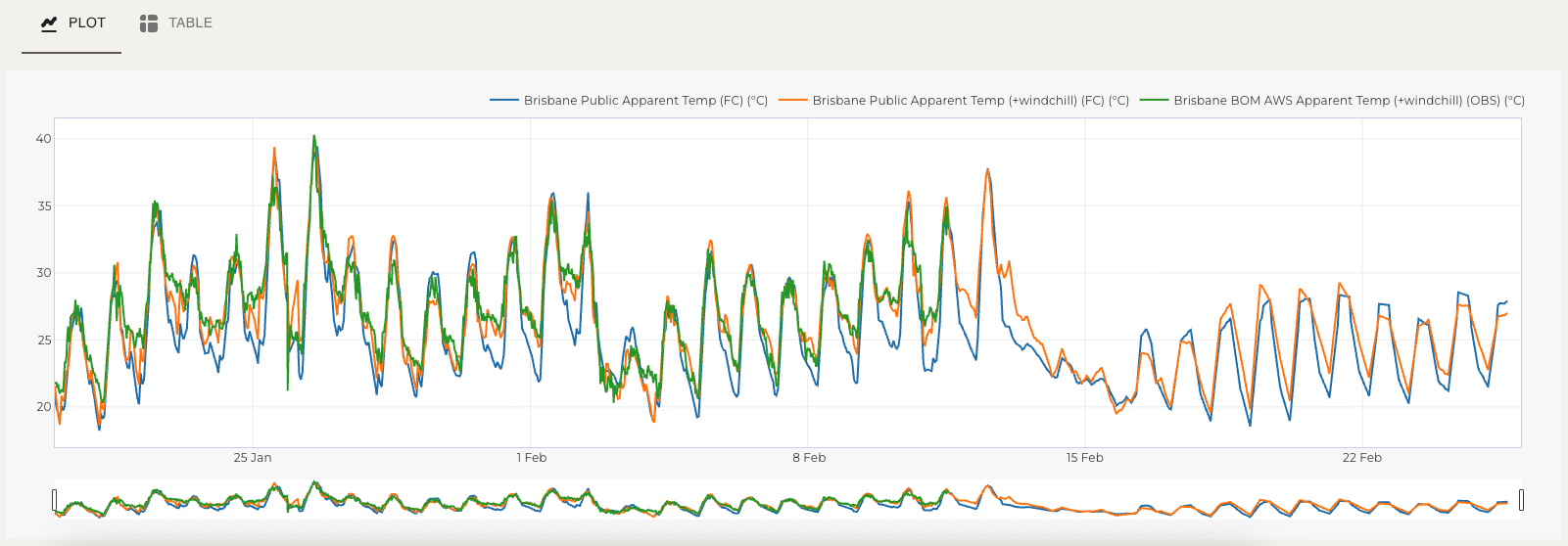This screenshot has height=546, width=1568.
Task: Toggle Brisbane BOM AWS Apparent Temp OBS series
Action: click(x=1349, y=101)
